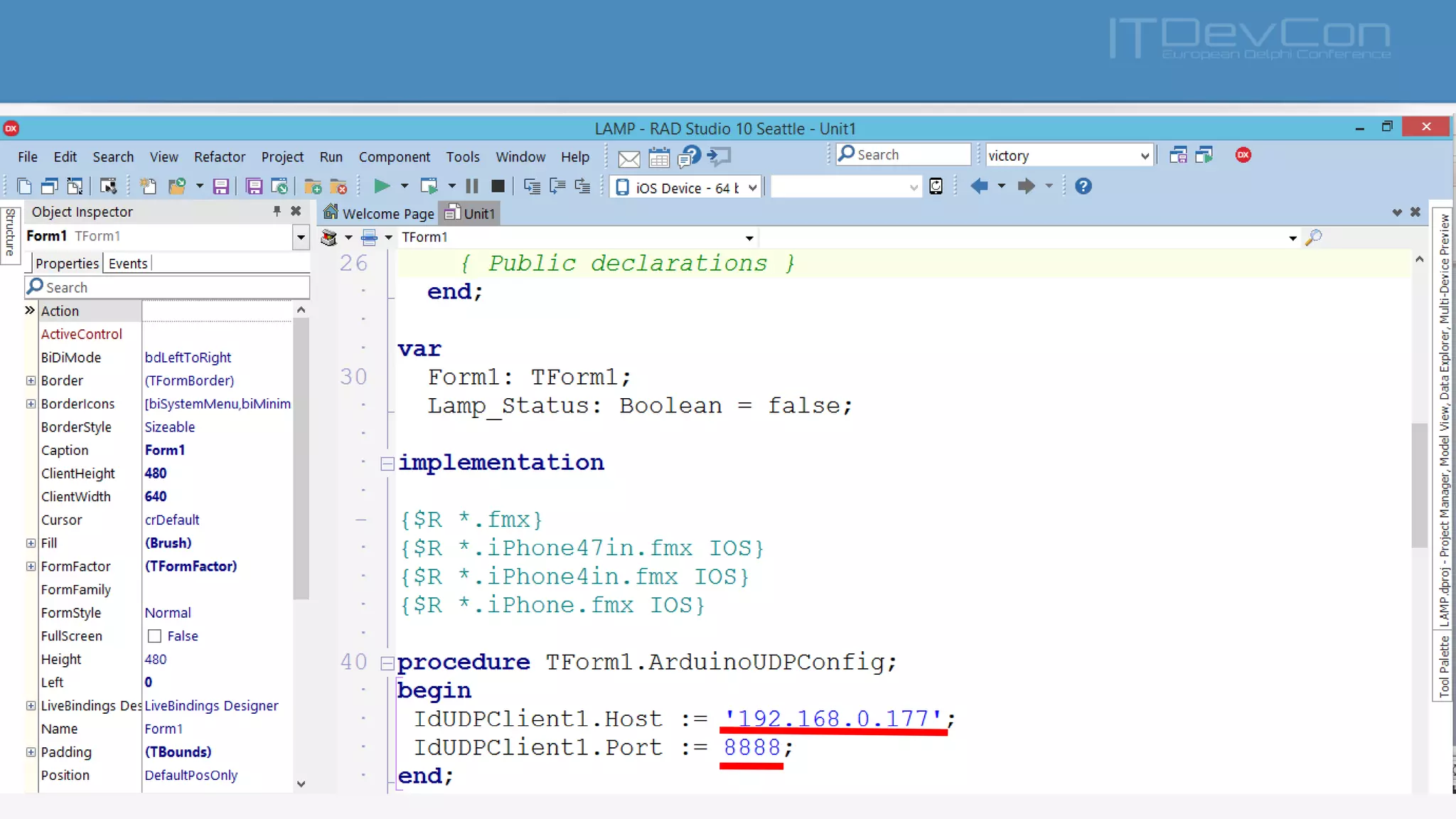The image size is (1456, 819).
Task: Toggle the FullScreen False checkbox
Action: click(x=154, y=636)
